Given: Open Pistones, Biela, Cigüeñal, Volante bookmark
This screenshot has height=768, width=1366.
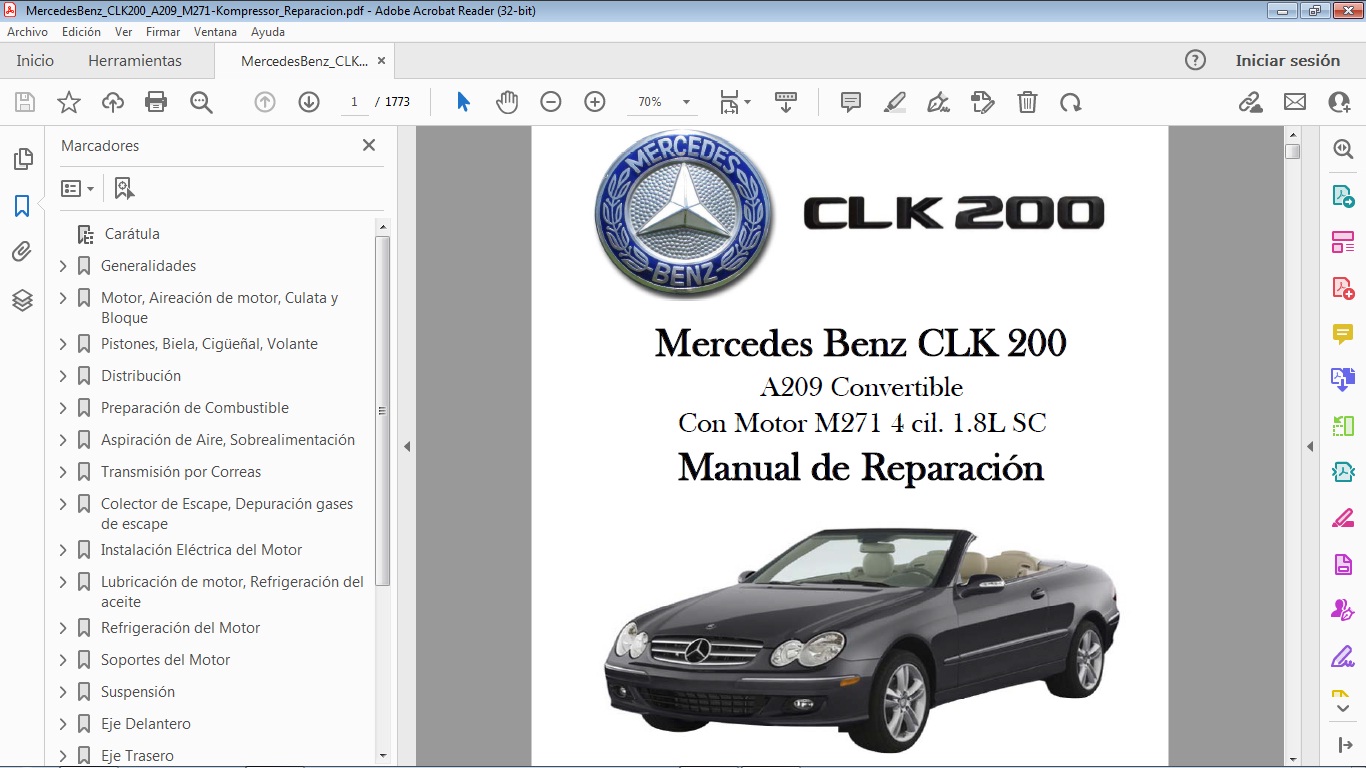Looking at the screenshot, I should (209, 344).
